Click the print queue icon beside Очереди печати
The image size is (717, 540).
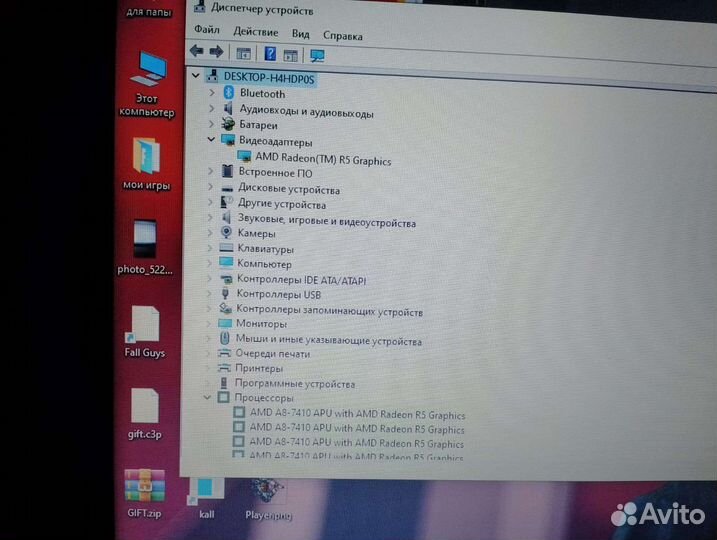coord(224,353)
